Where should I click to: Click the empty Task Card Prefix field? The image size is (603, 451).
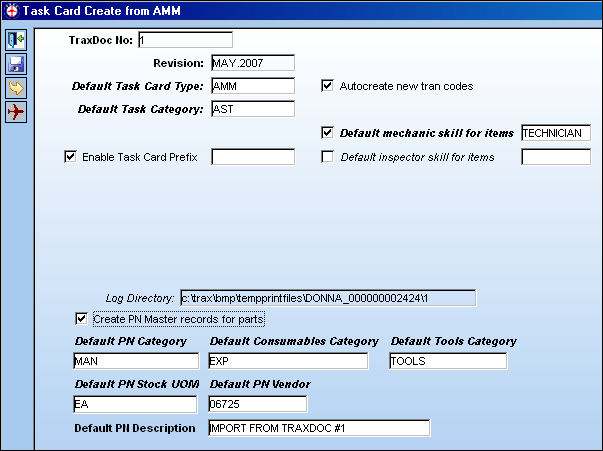[253, 157]
